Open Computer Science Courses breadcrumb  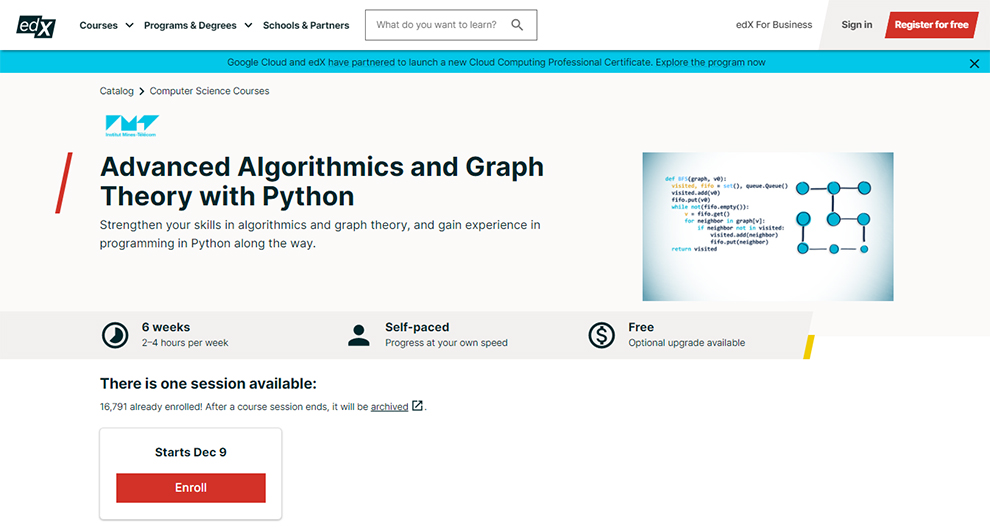209,91
